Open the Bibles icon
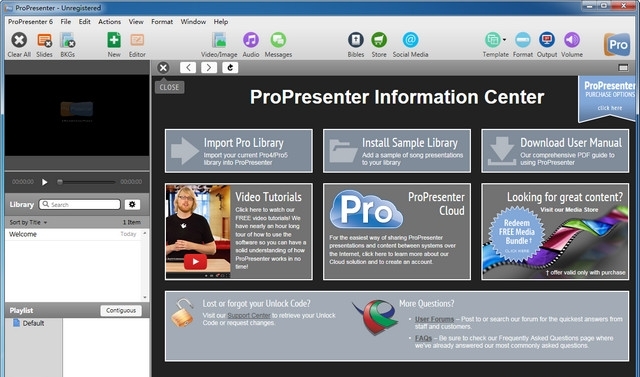Viewport: 640px width, 377px height. pos(356,40)
